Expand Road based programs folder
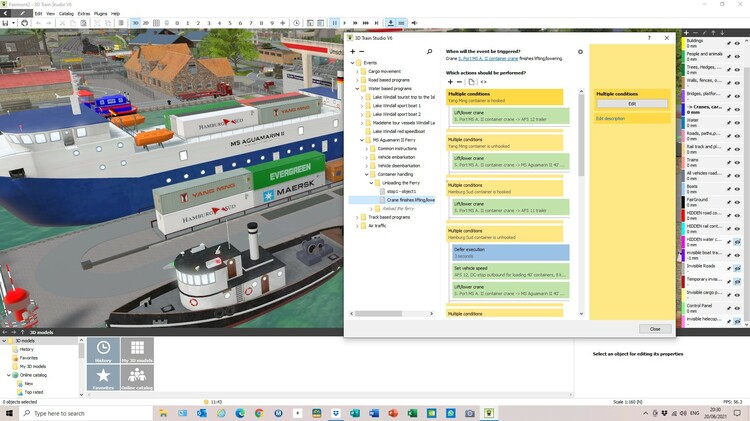The height and width of the screenshot is (421, 750). tap(357, 80)
